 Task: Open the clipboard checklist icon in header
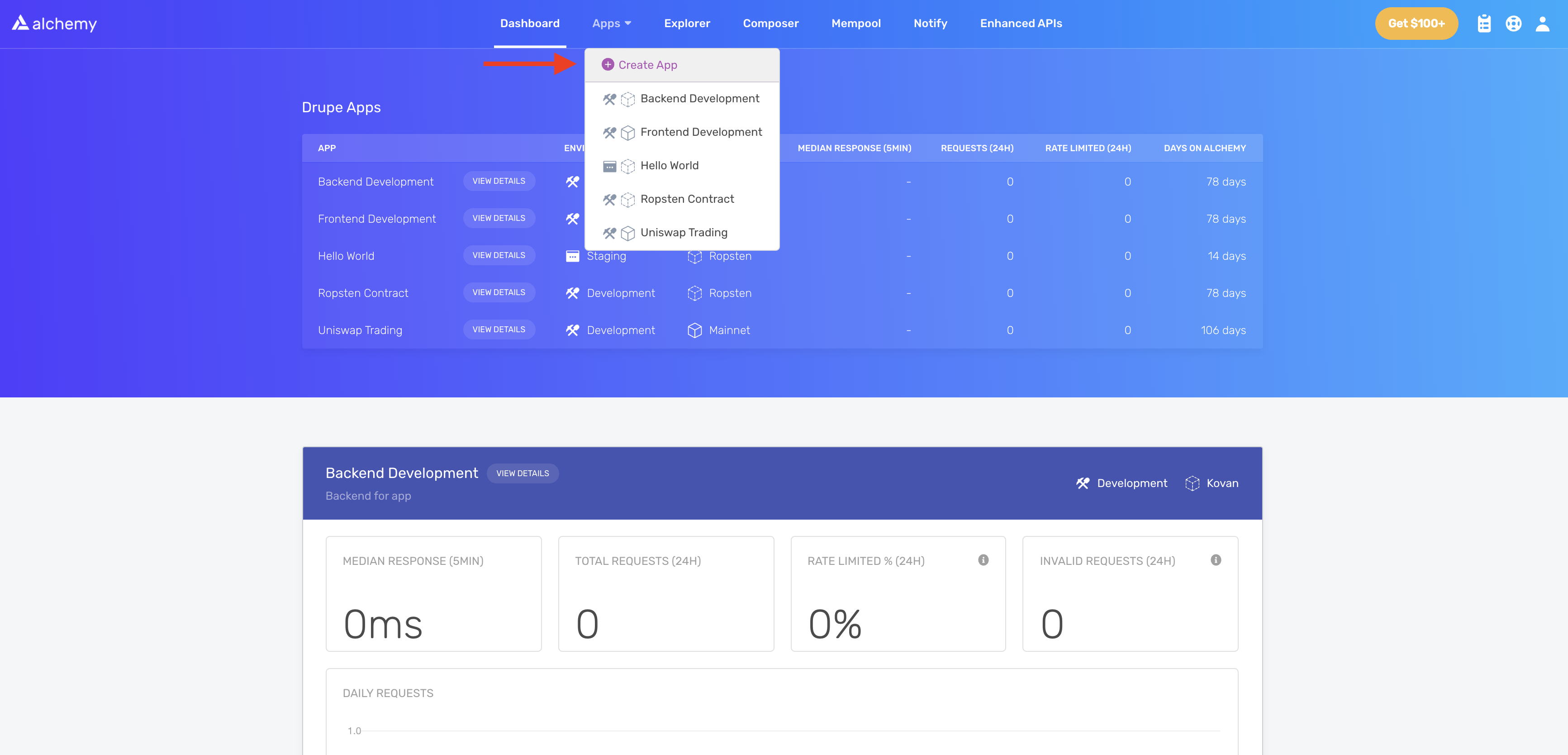point(1484,24)
